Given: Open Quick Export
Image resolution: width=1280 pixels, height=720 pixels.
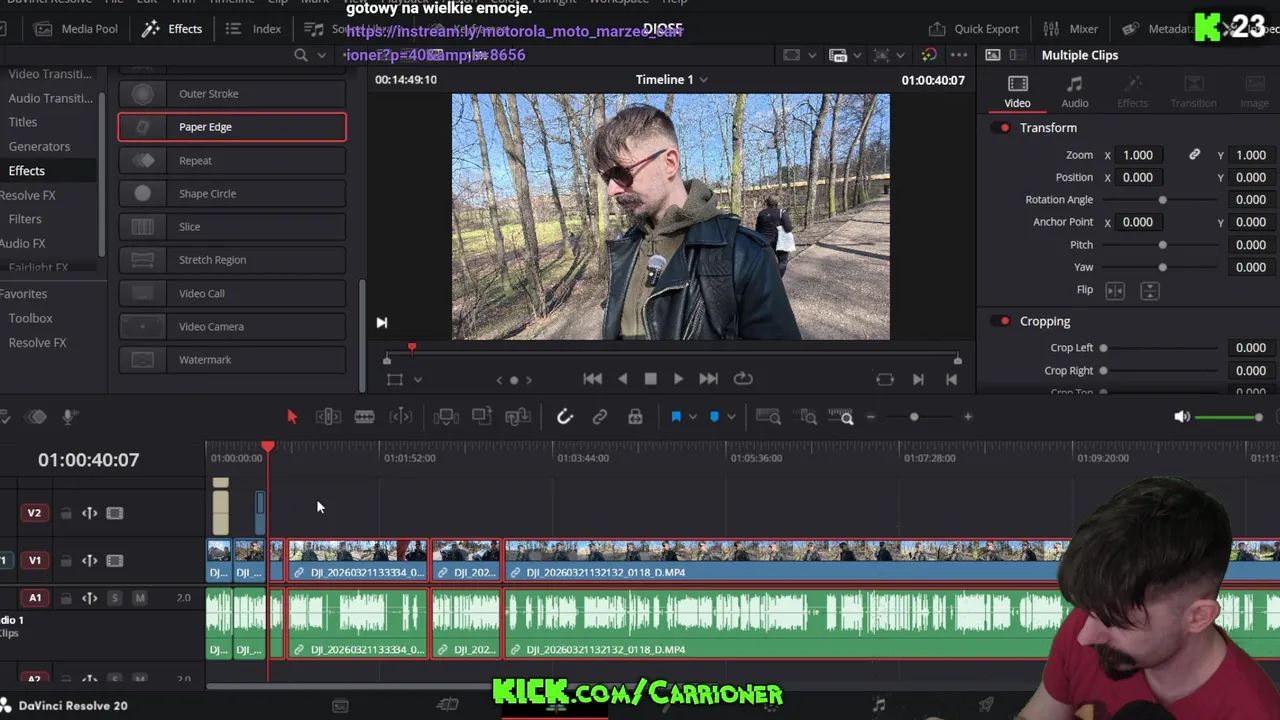Looking at the screenshot, I should pyautogui.click(x=974, y=29).
